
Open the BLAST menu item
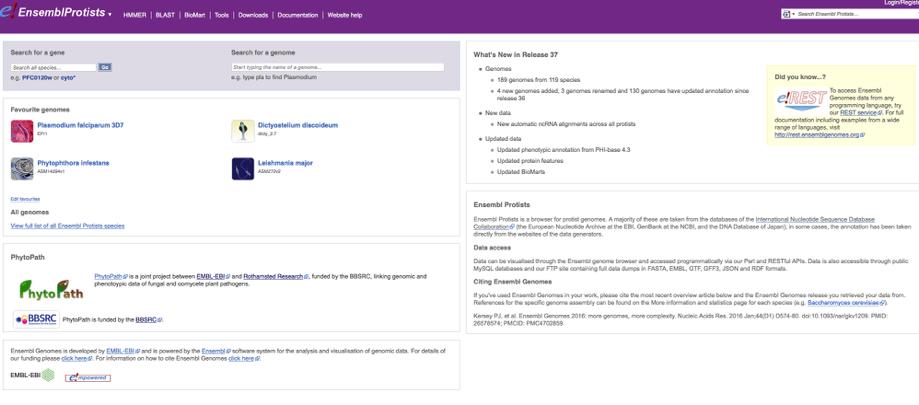[x=165, y=15]
